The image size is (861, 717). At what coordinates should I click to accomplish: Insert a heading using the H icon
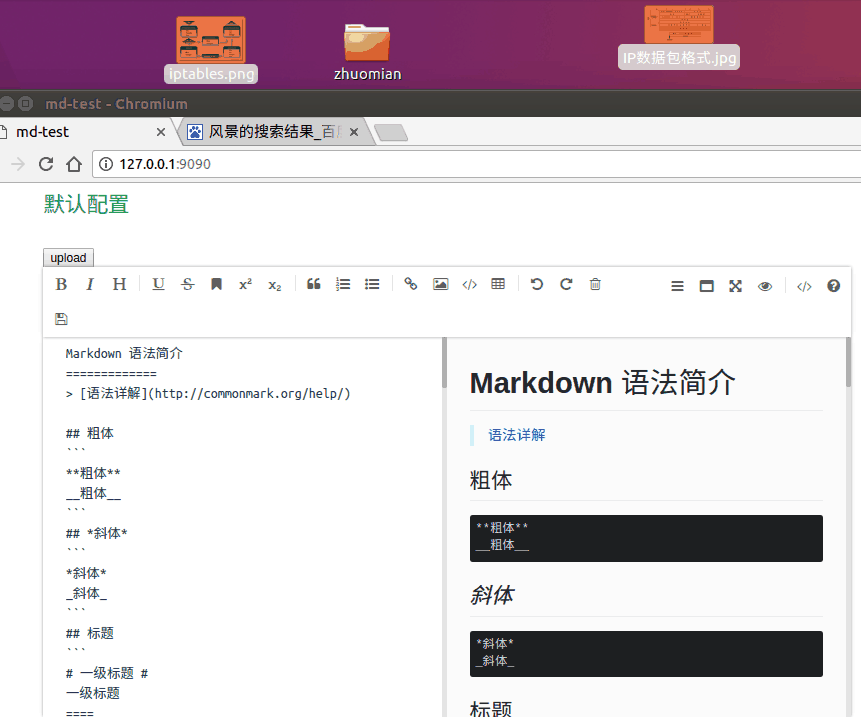(x=119, y=284)
